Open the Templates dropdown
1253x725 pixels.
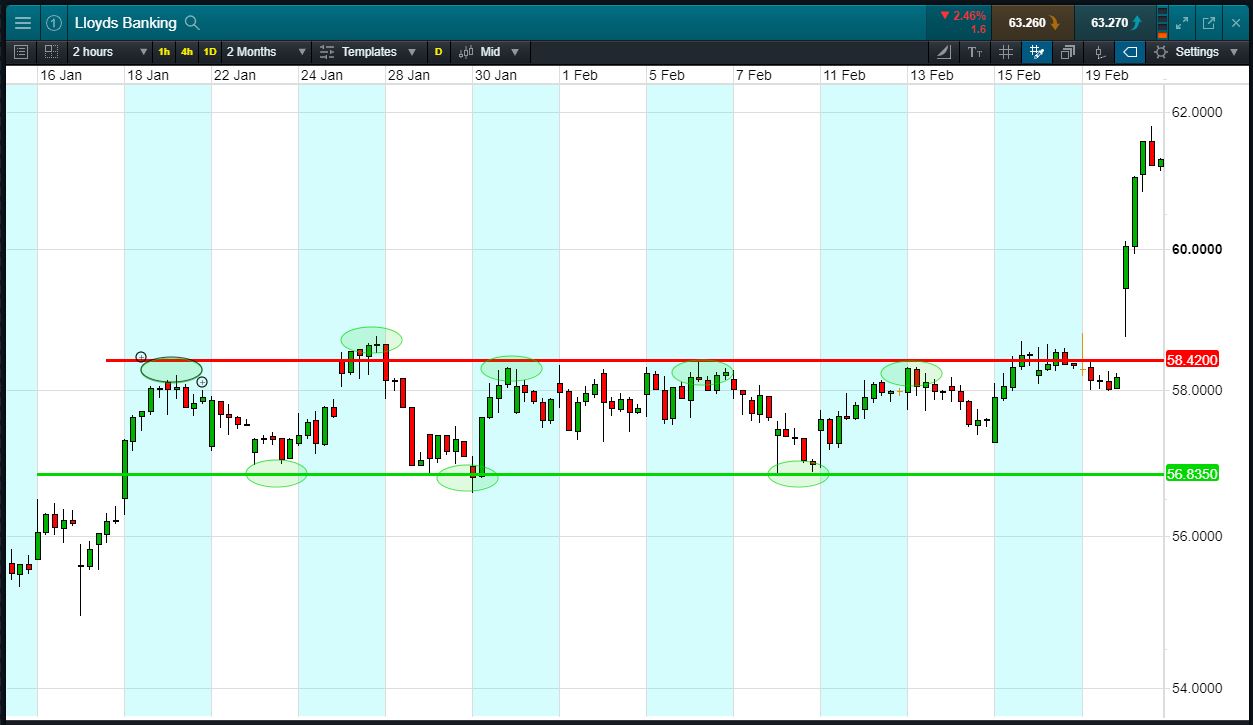pyautogui.click(x=368, y=51)
